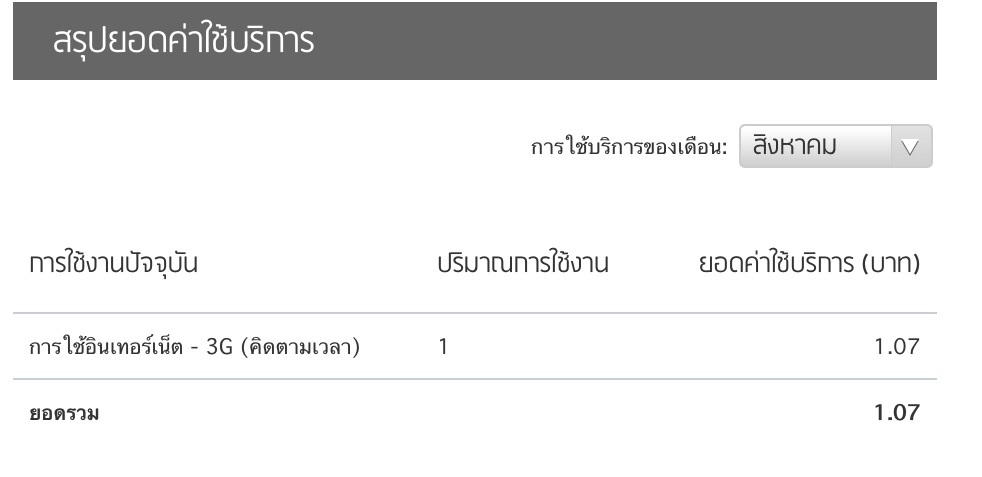
Task: Select the การใช้อินเทอร์เน็ต - 3G row label
Action: click(195, 346)
